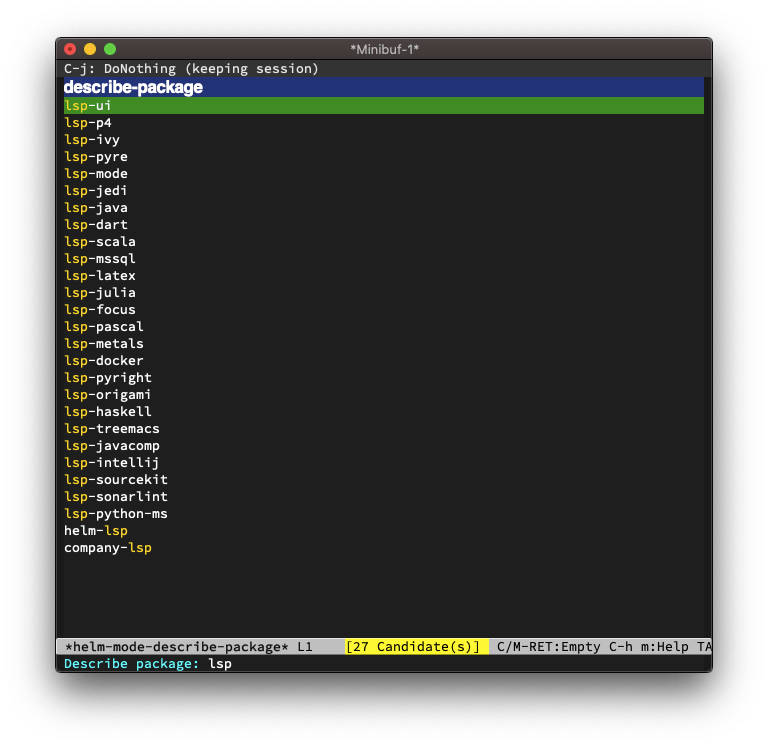The height and width of the screenshot is (746, 768).
Task: Select the lsp-javacomp package
Action: coord(112,445)
